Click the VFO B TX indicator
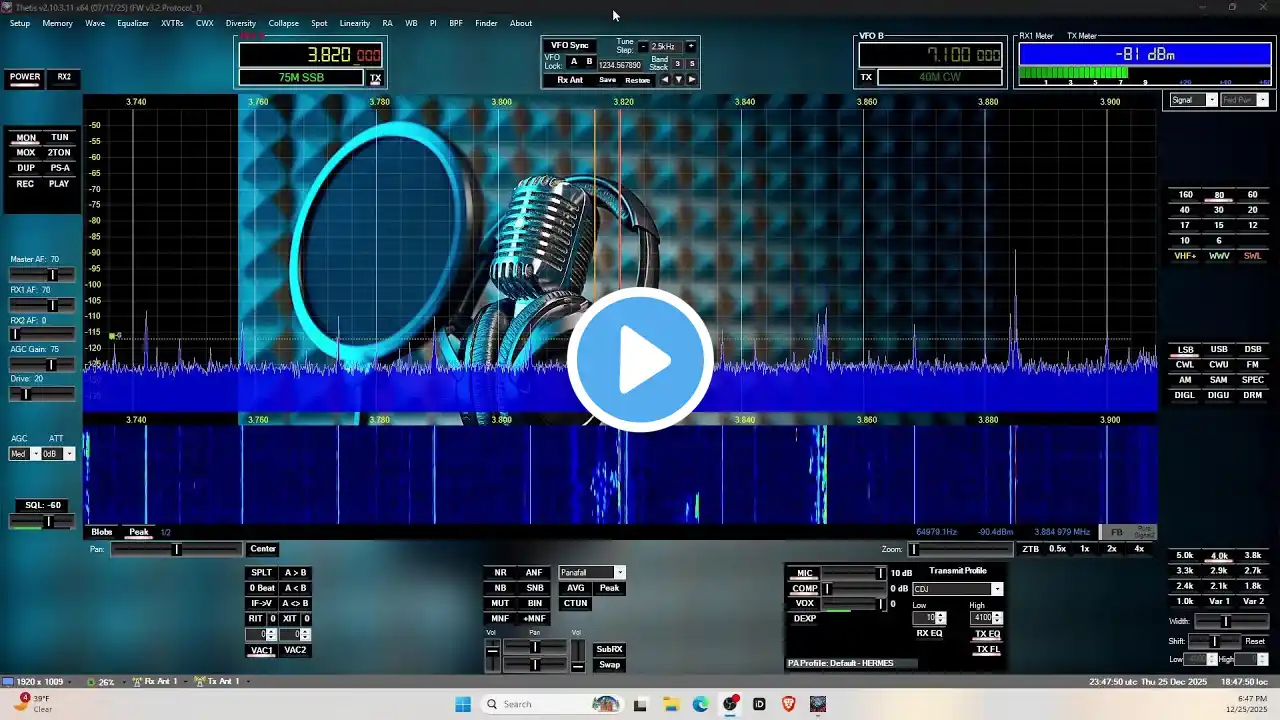 866,77
